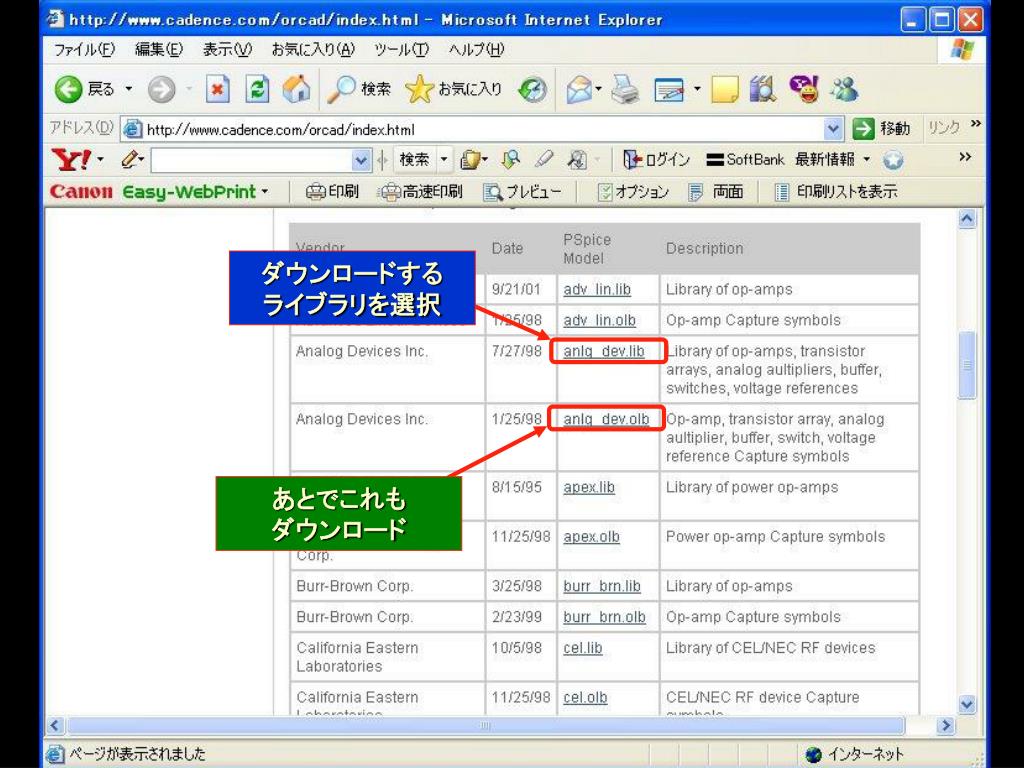The height and width of the screenshot is (768, 1024).
Task: Click the Canon オプション options button
Action: click(x=633, y=191)
